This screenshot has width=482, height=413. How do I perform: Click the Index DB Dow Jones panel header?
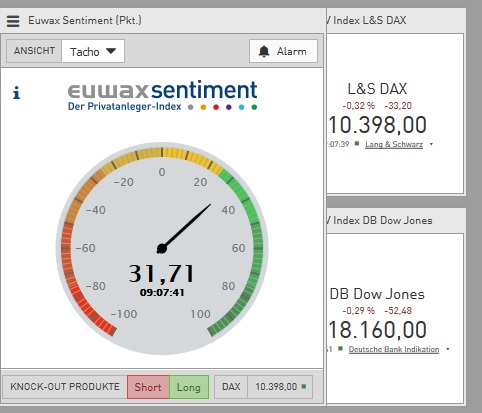[x=396, y=221]
